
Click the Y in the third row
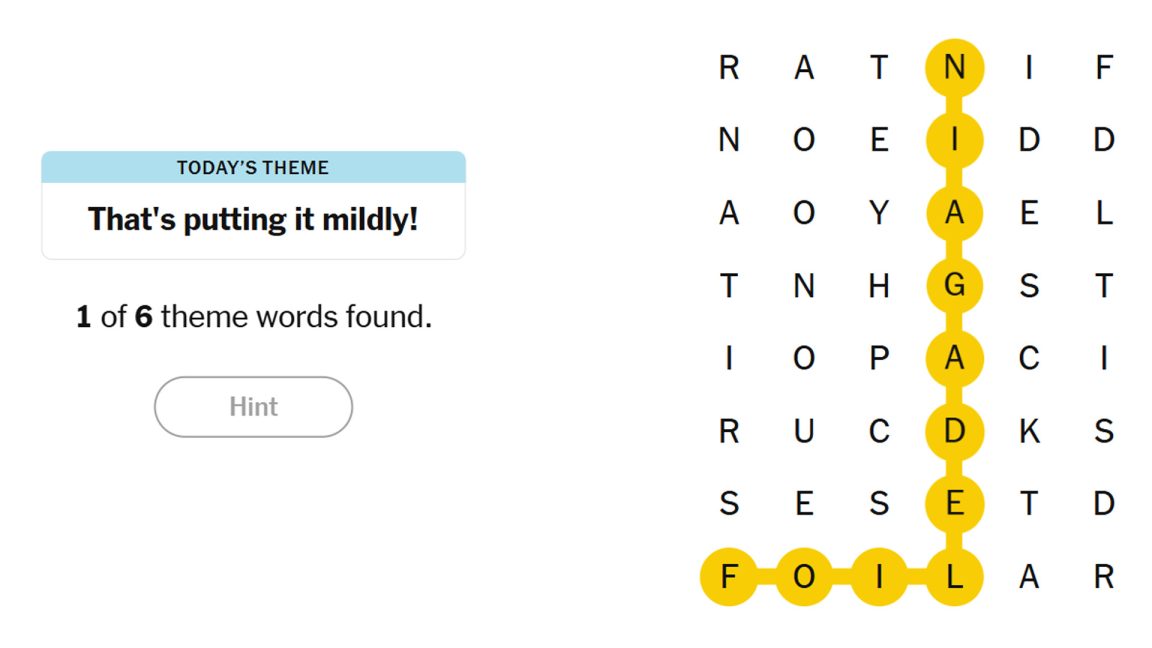coord(879,212)
